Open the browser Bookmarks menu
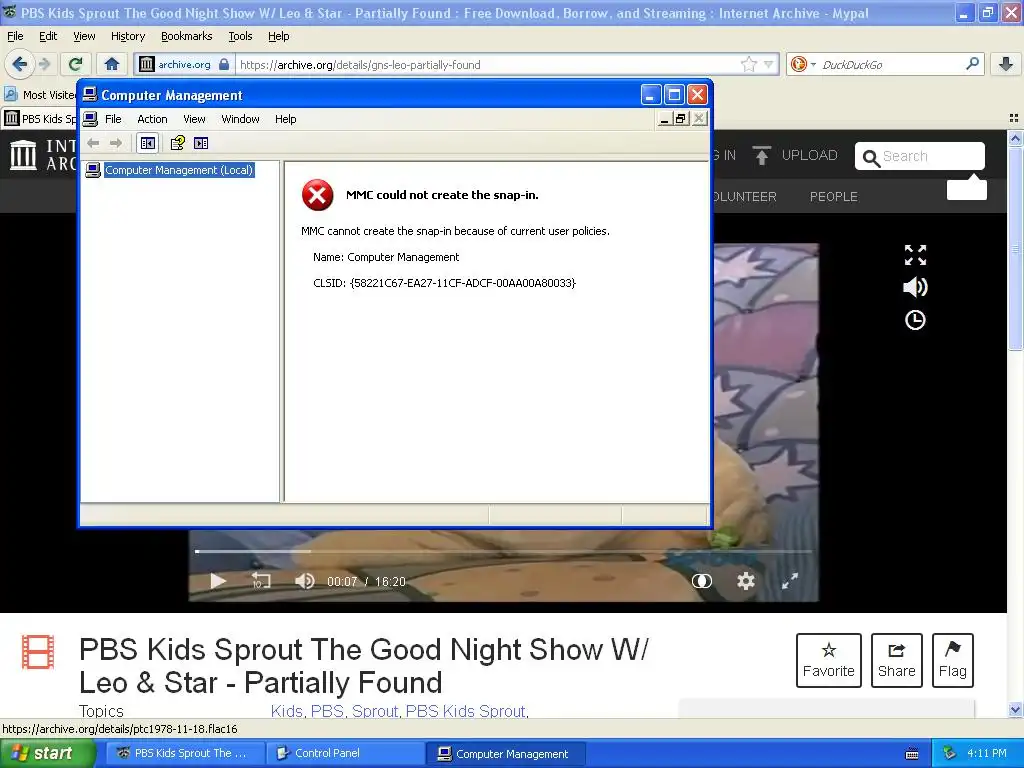1024x768 pixels. coord(187,36)
